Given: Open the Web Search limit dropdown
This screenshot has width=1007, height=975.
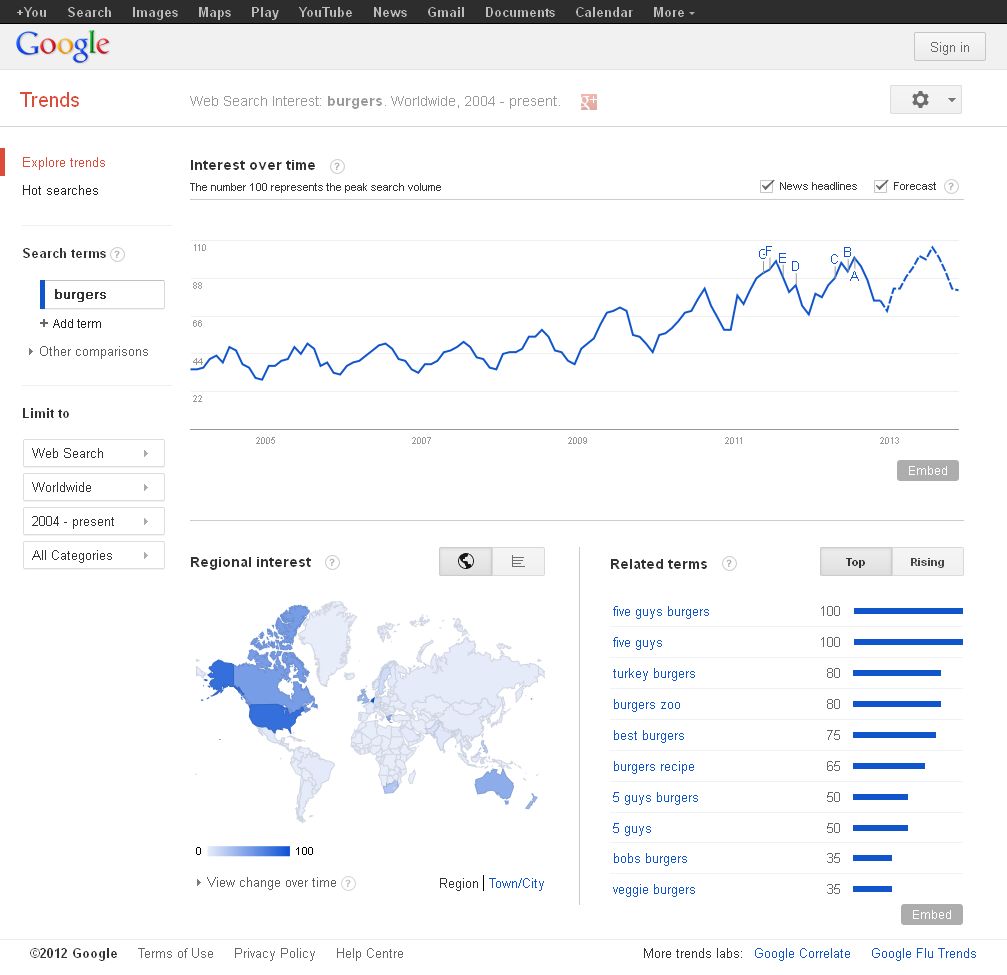Looking at the screenshot, I should point(94,453).
